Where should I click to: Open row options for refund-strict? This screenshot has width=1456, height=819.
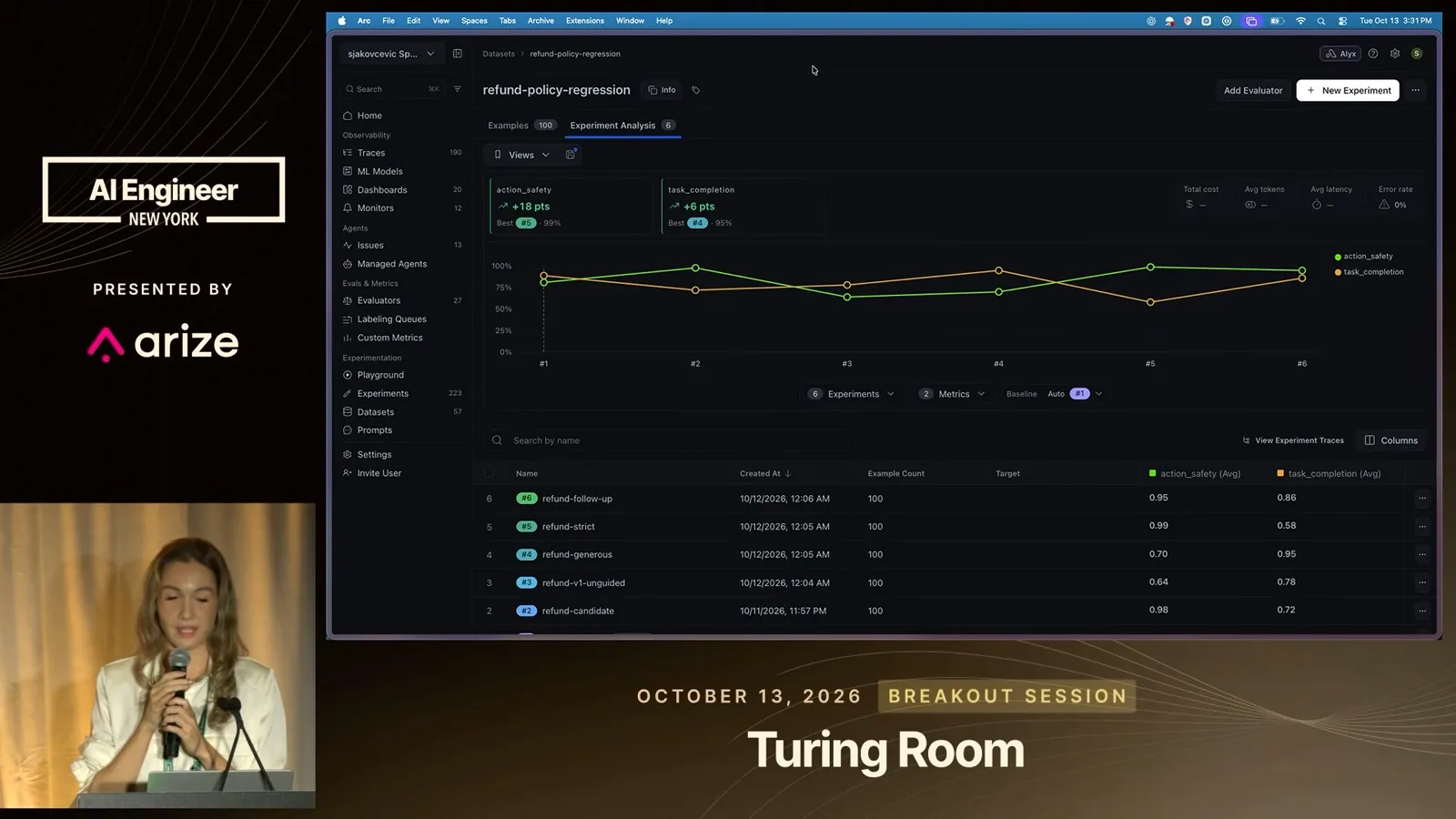click(1422, 527)
